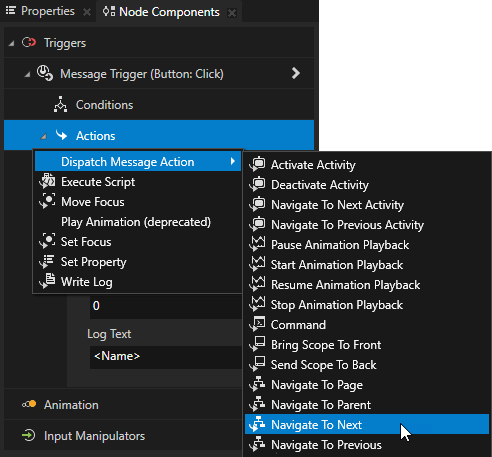492x457 pixels.
Task: Click the Pause Animation Playback icon
Action: click(257, 245)
